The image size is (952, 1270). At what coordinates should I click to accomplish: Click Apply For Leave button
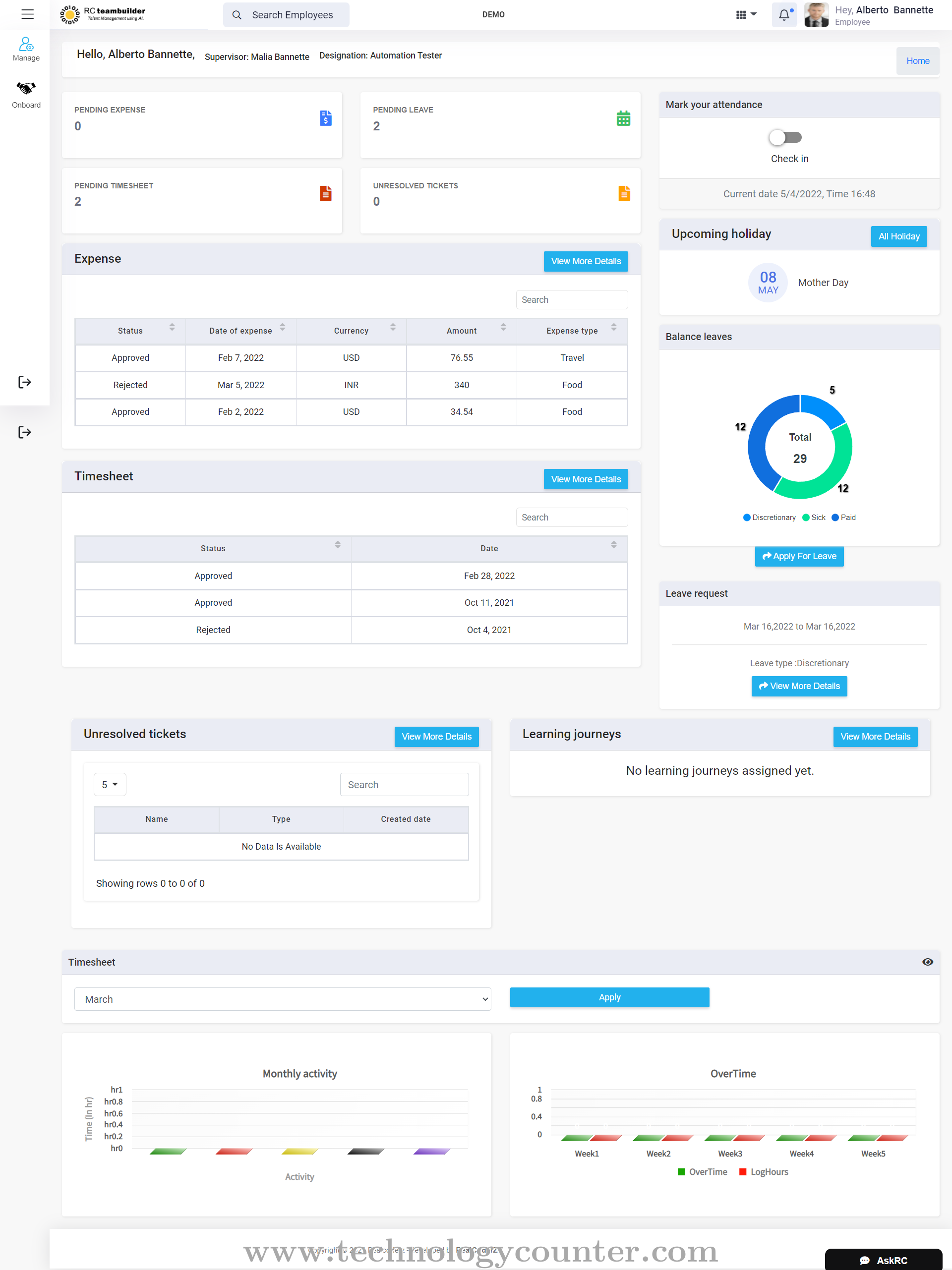click(799, 556)
